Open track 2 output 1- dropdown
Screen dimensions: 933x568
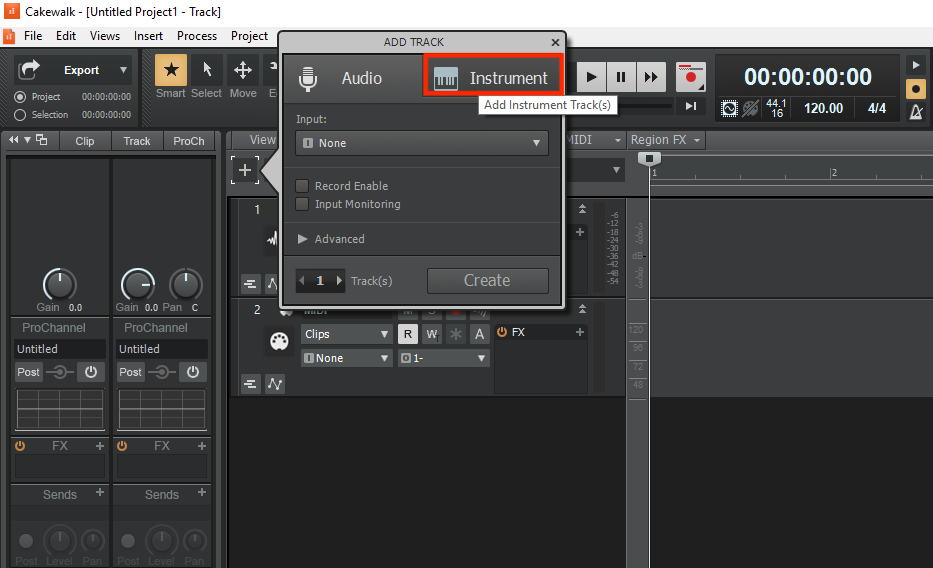443,358
